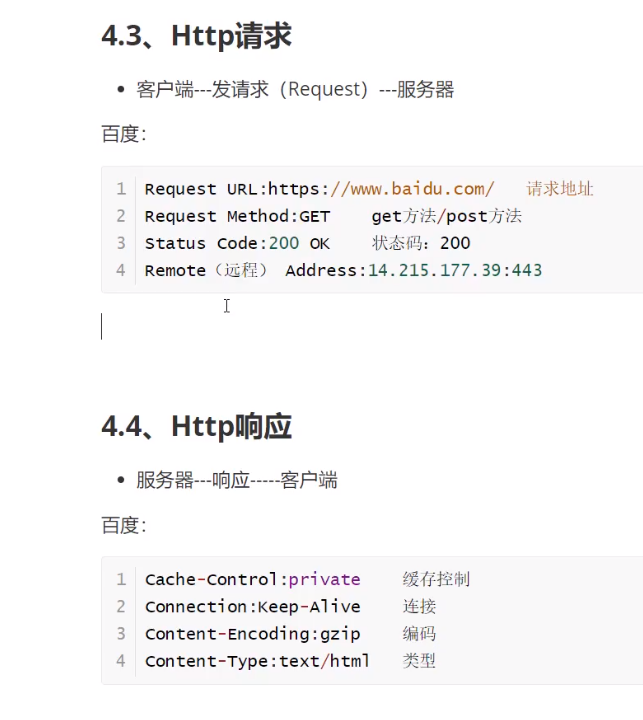643x720 pixels.
Task: Click the "Connection:Keep-Alive" code line
Action: click(252, 607)
